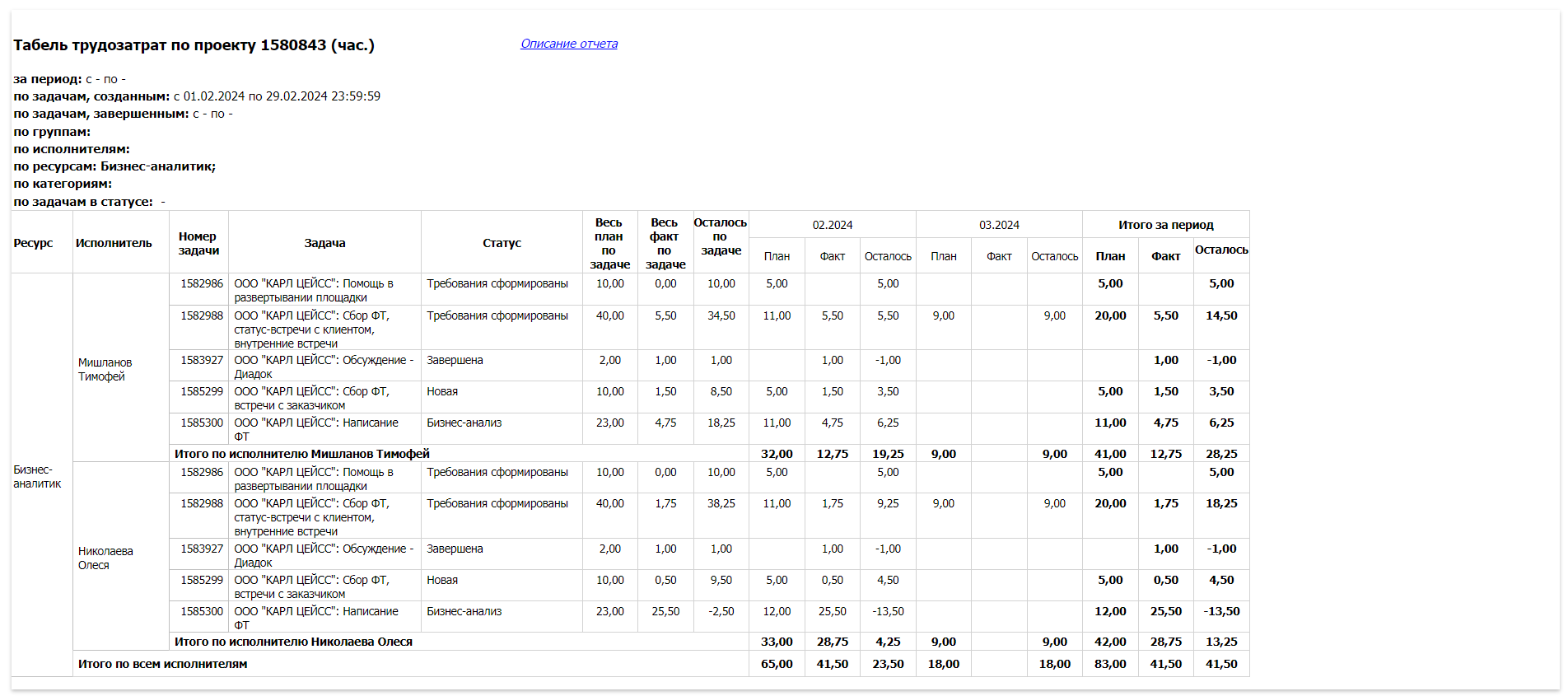The image size is (1568, 696).
Task: Click the 'Итого за период' header
Action: coord(1166,225)
